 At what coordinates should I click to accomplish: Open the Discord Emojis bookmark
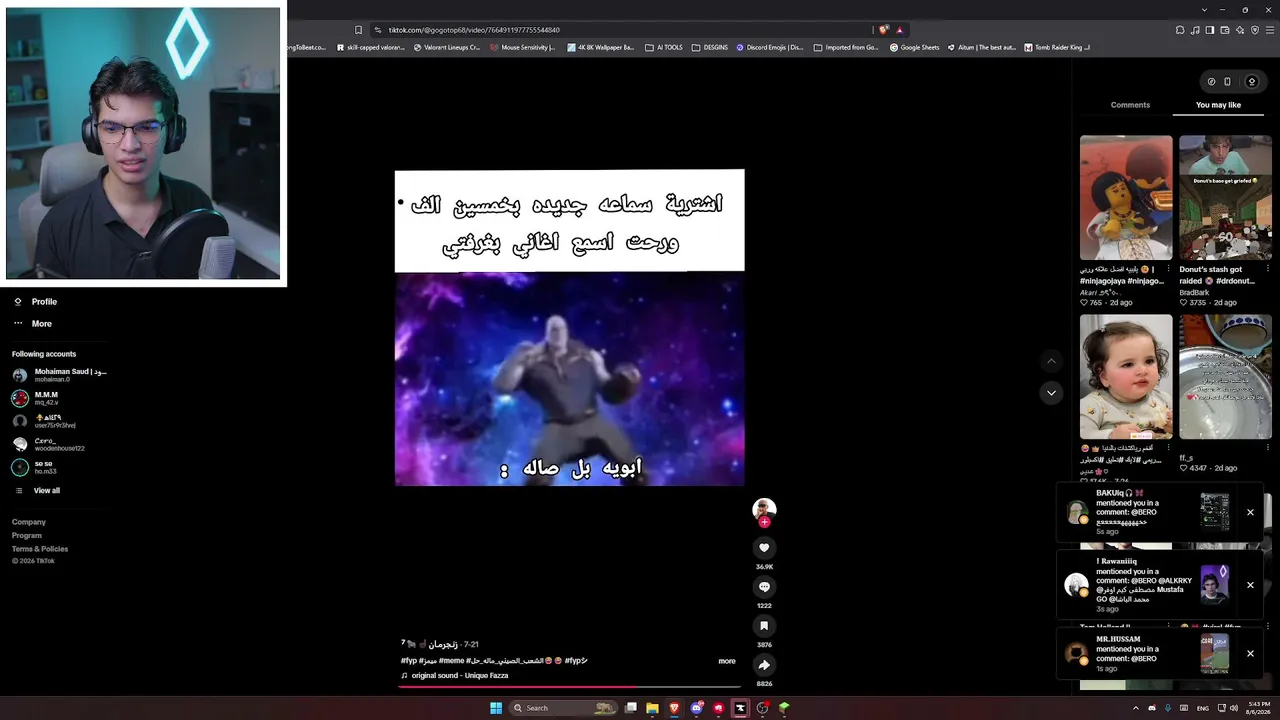(x=770, y=47)
